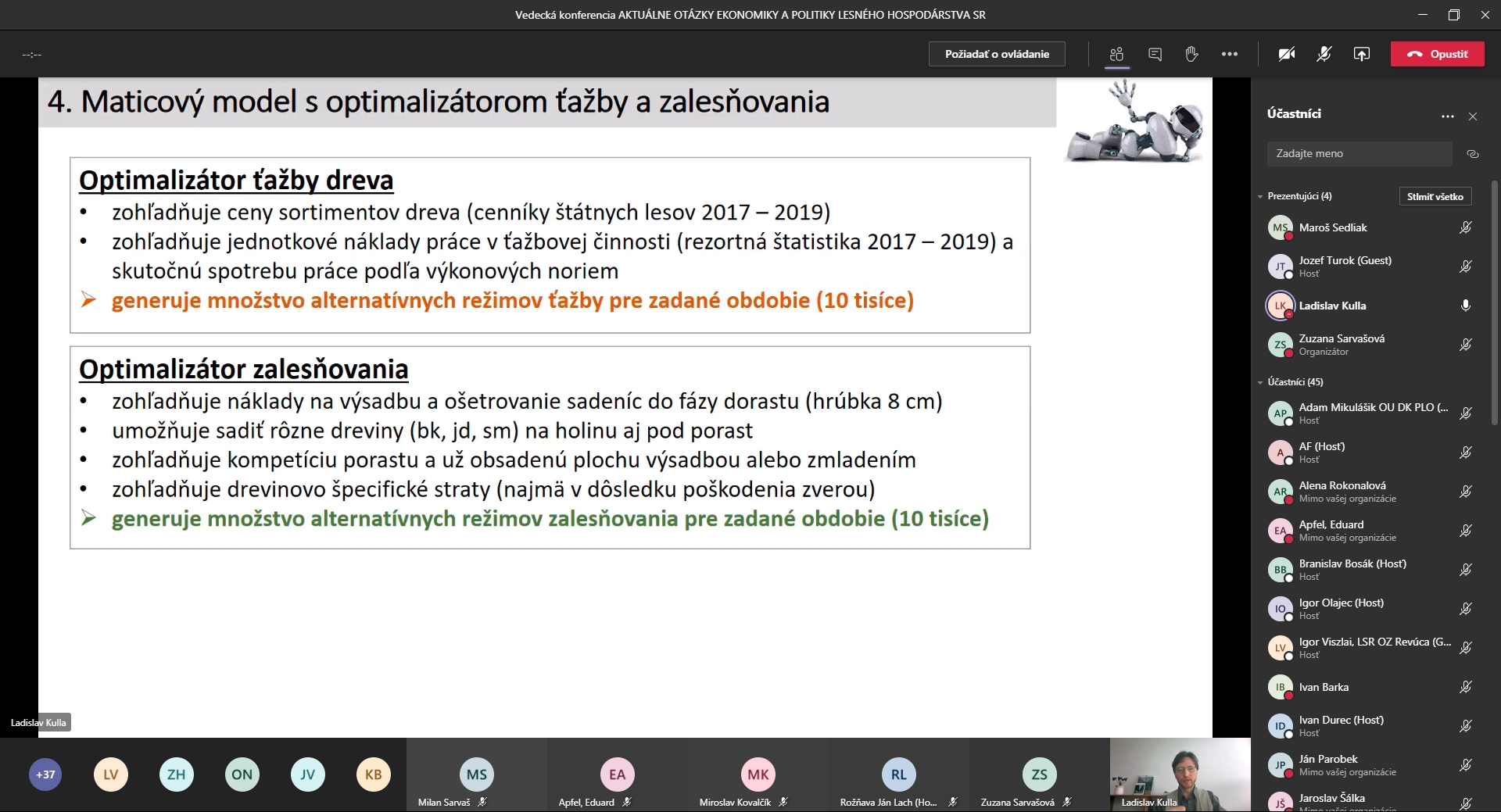Toggle mute for Maroš Sedliak
1501x812 pixels.
coord(1465,227)
